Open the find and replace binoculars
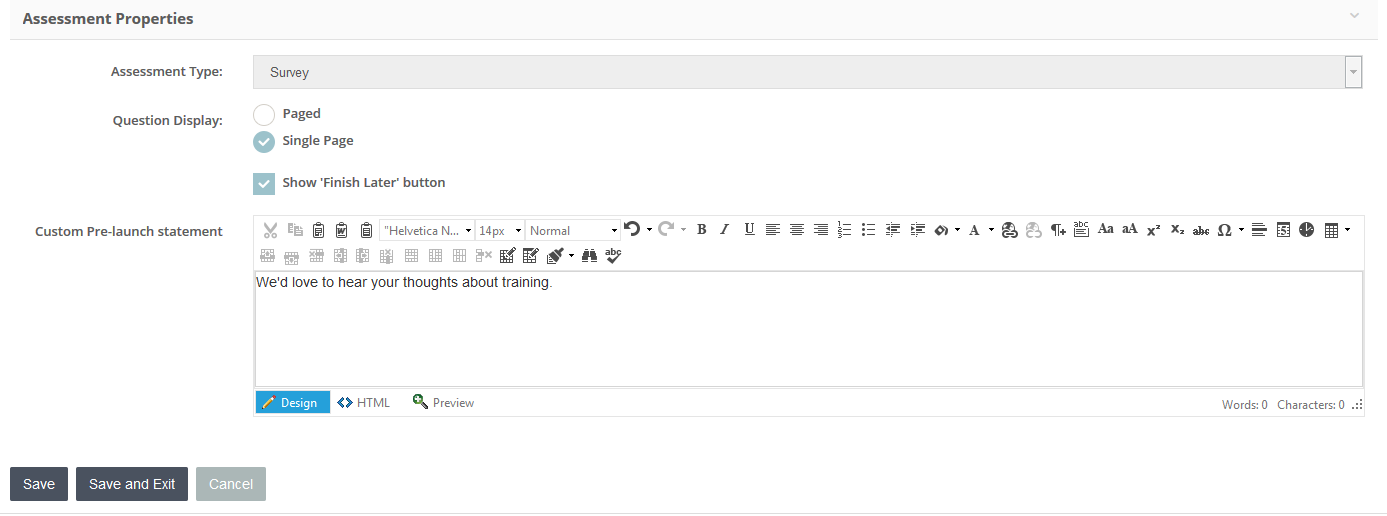This screenshot has width=1387, height=516. tap(590, 256)
